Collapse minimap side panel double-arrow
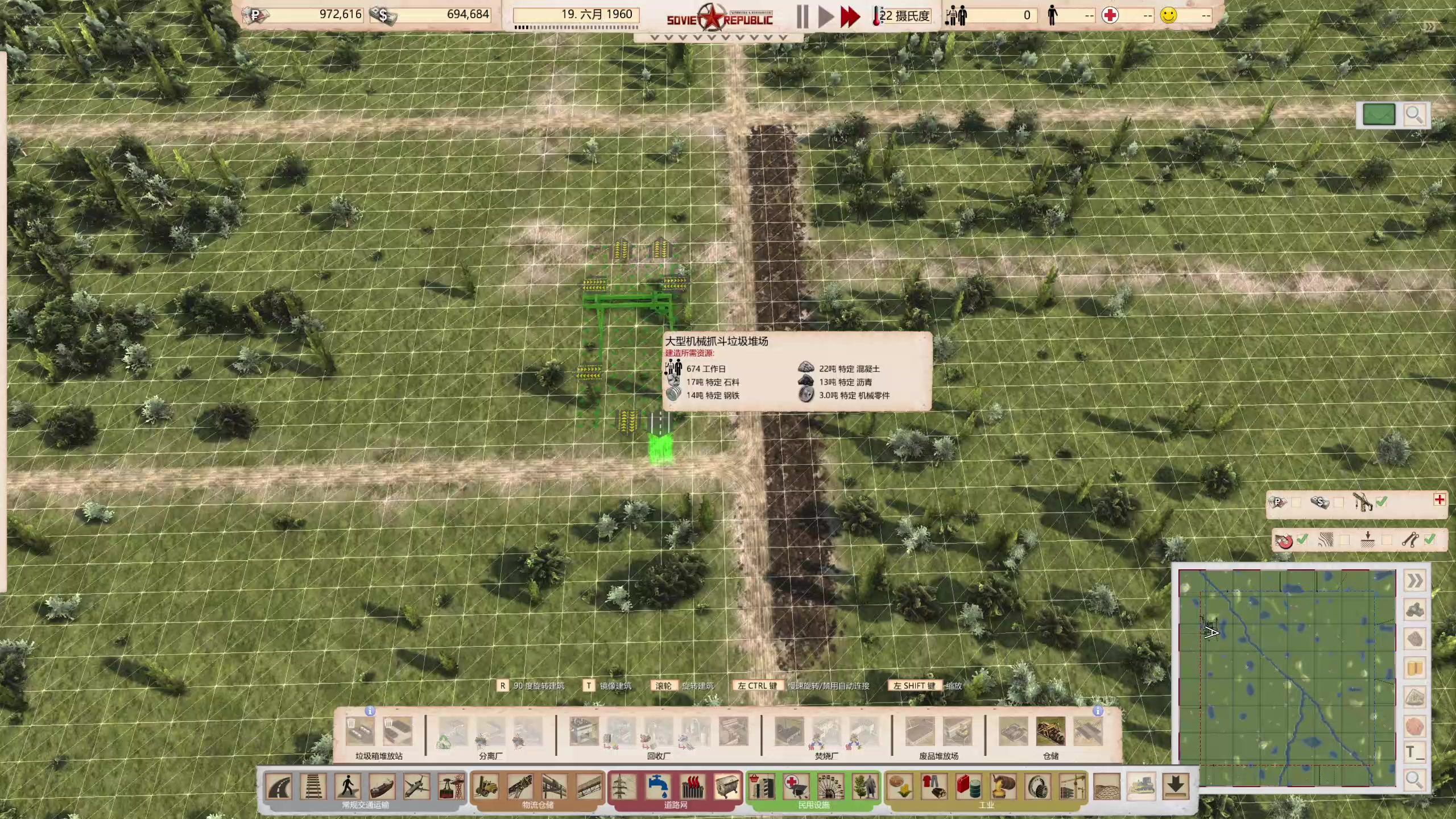 pyautogui.click(x=1415, y=581)
